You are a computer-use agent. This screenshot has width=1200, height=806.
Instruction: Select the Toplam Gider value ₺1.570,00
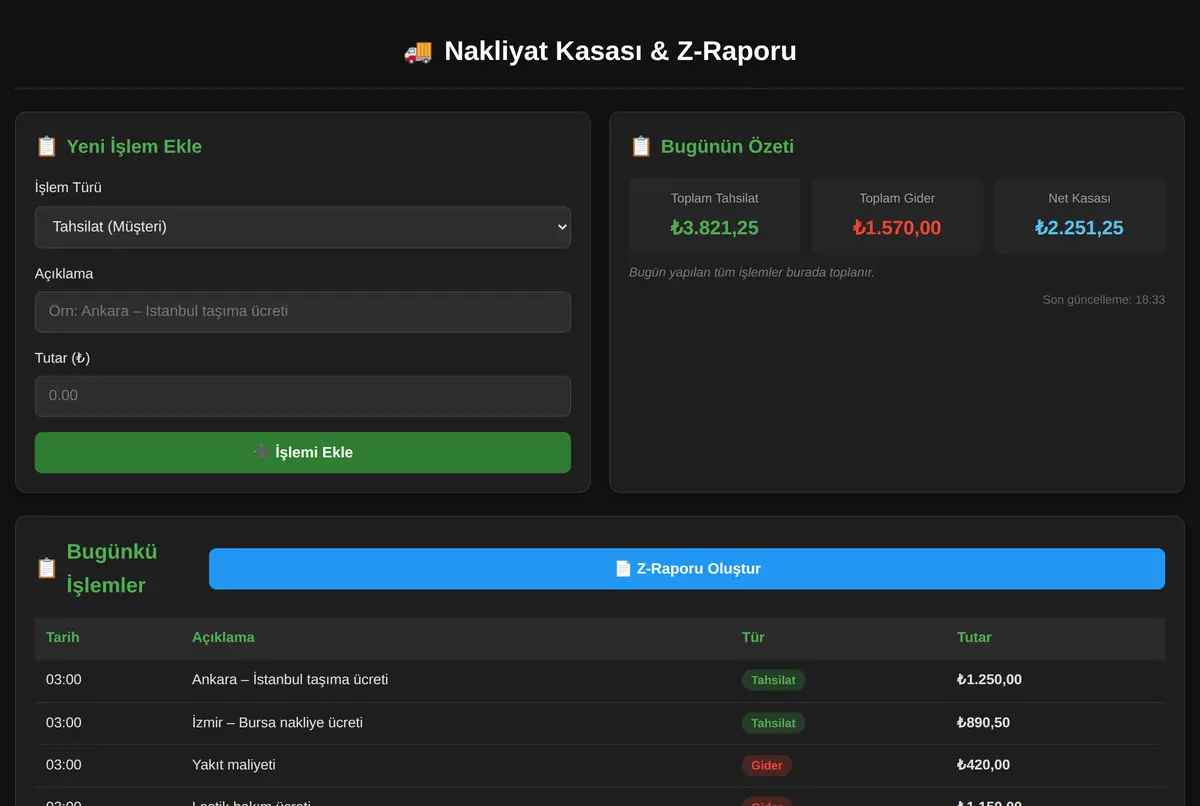(x=897, y=228)
